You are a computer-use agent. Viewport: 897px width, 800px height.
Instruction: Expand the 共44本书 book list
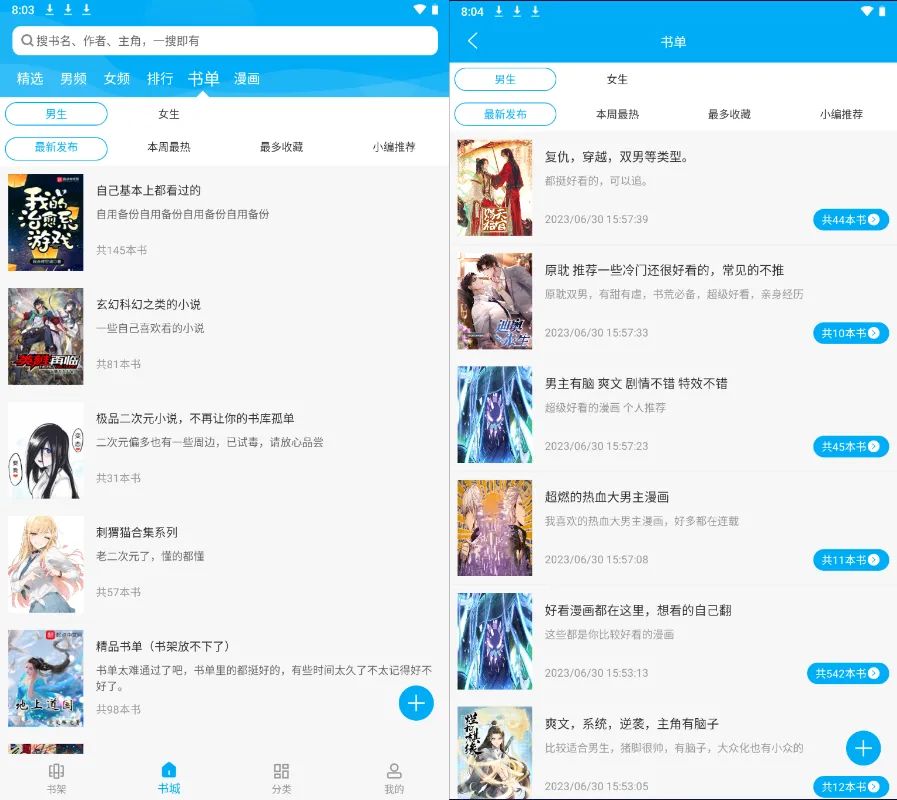(x=850, y=220)
